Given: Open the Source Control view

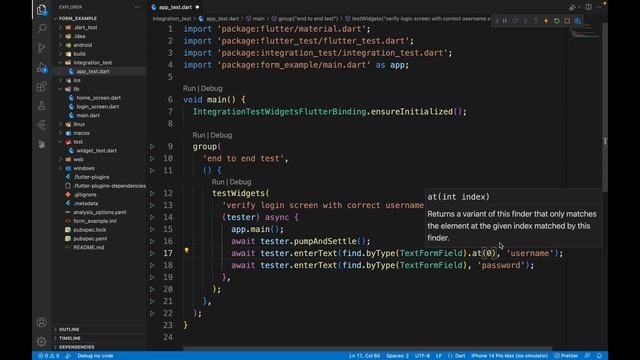Looking at the screenshot, I should coord(41,48).
